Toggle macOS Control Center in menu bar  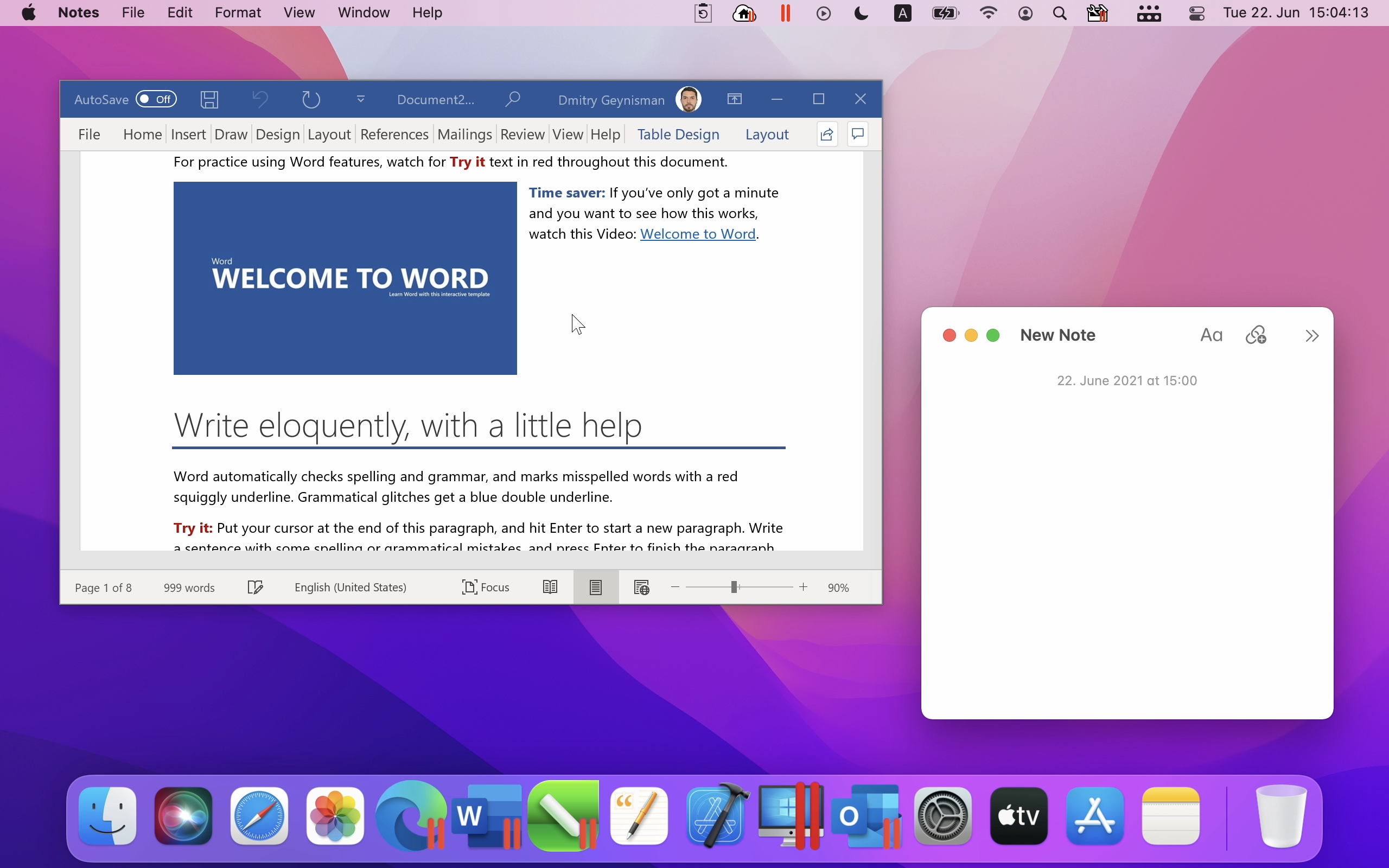(x=1197, y=13)
